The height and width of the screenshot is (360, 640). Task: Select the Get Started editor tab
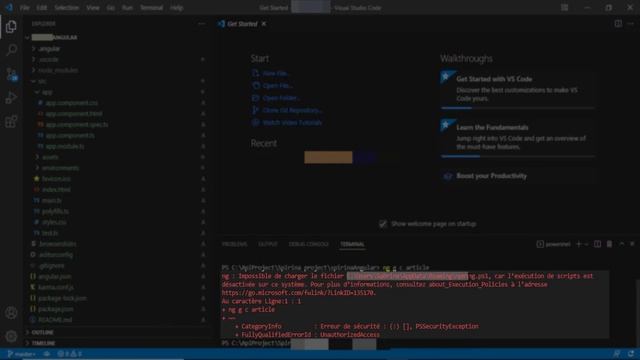tap(242, 24)
